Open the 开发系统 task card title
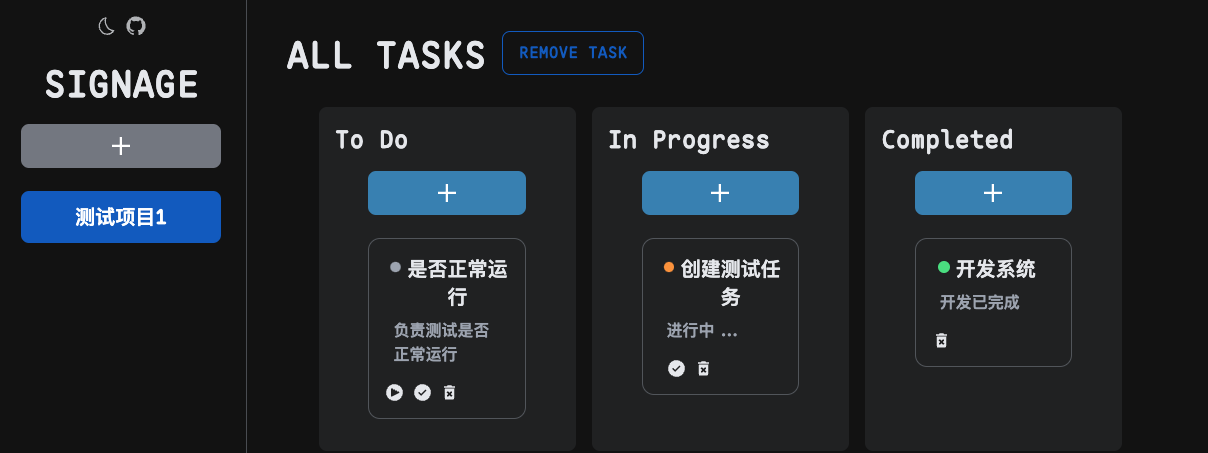1208x453 pixels. pyautogui.click(x=996, y=269)
